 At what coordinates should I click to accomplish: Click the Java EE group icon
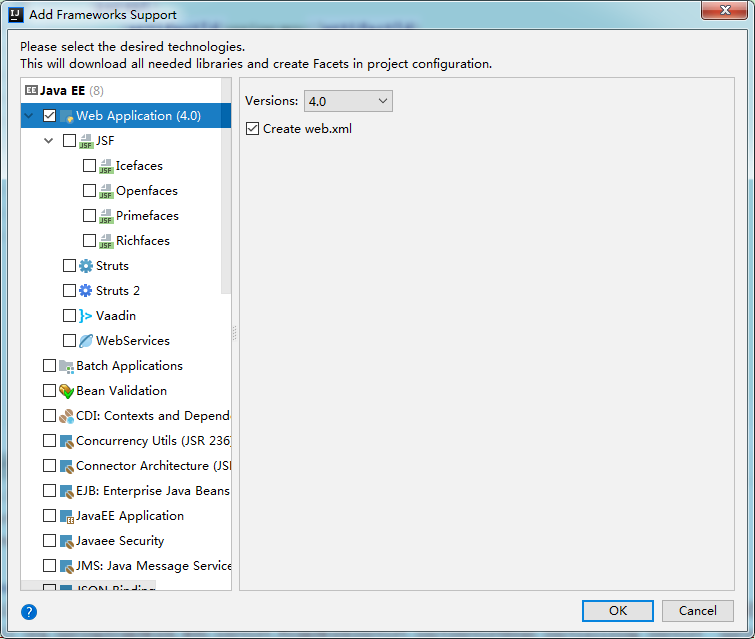[x=31, y=90]
